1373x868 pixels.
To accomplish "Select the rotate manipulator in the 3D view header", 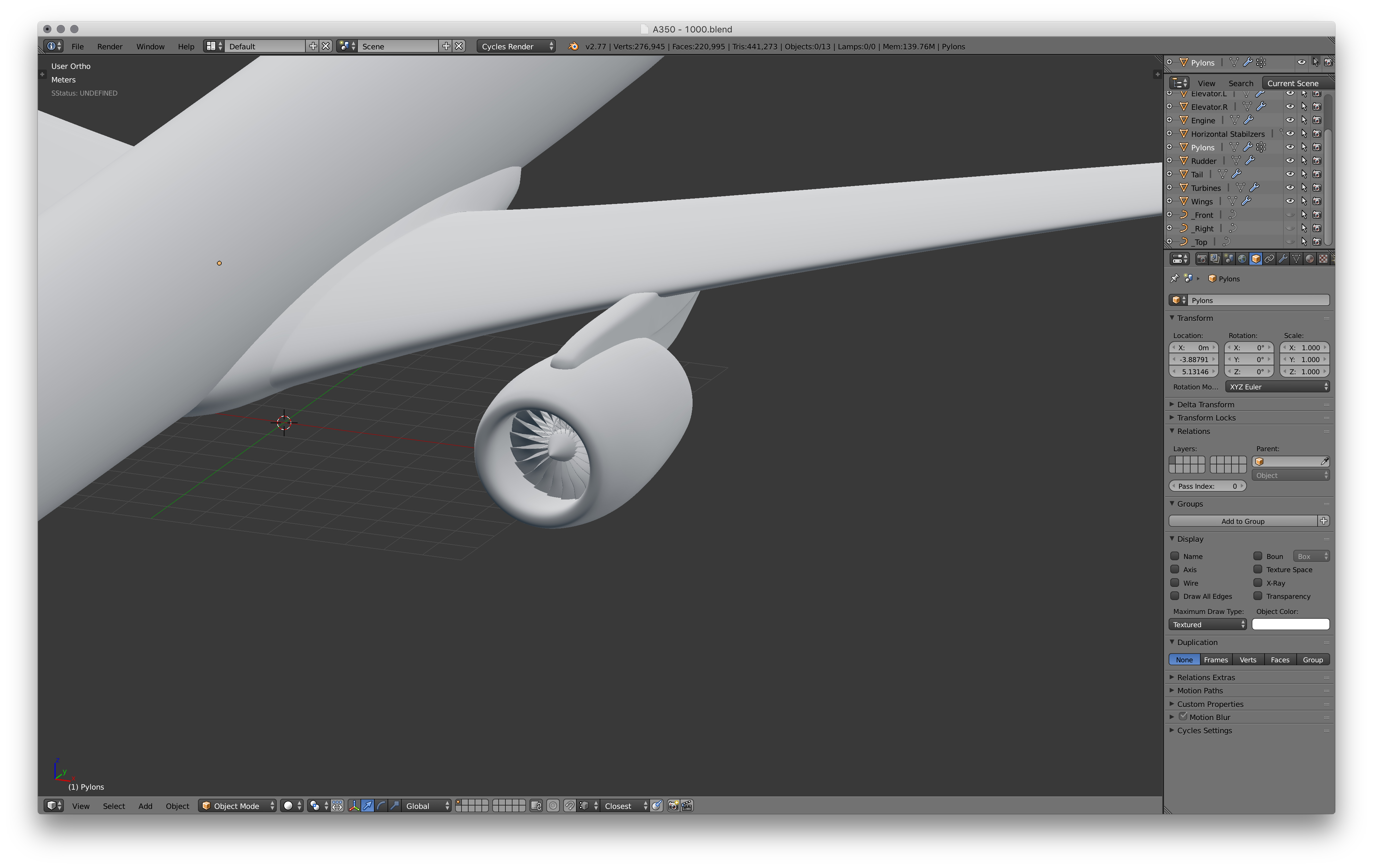I will [x=381, y=806].
